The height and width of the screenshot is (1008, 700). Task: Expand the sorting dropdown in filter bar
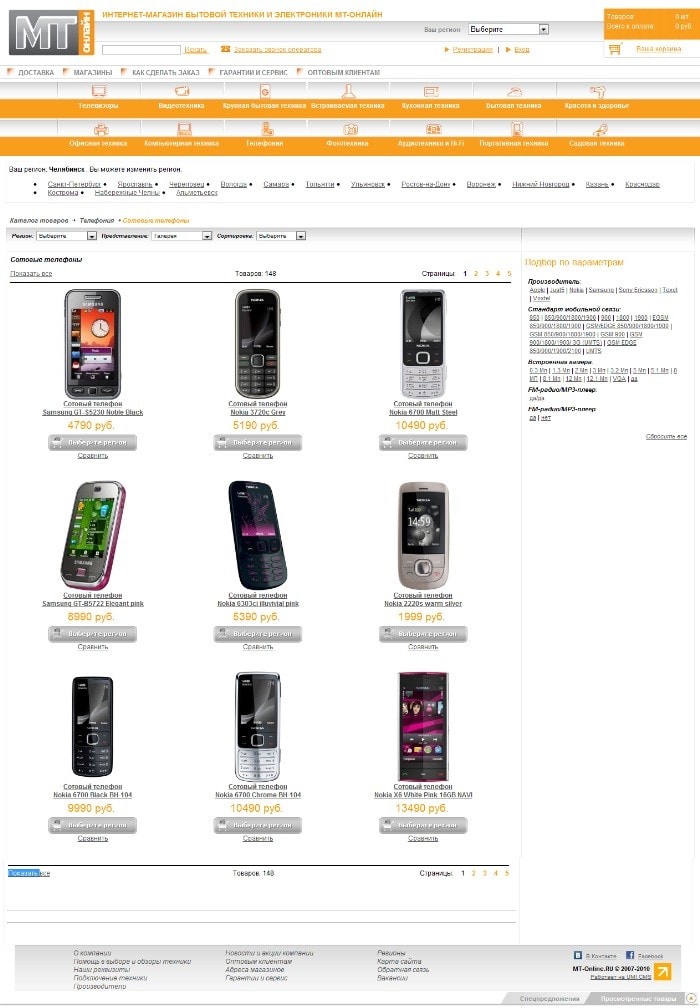pos(281,236)
